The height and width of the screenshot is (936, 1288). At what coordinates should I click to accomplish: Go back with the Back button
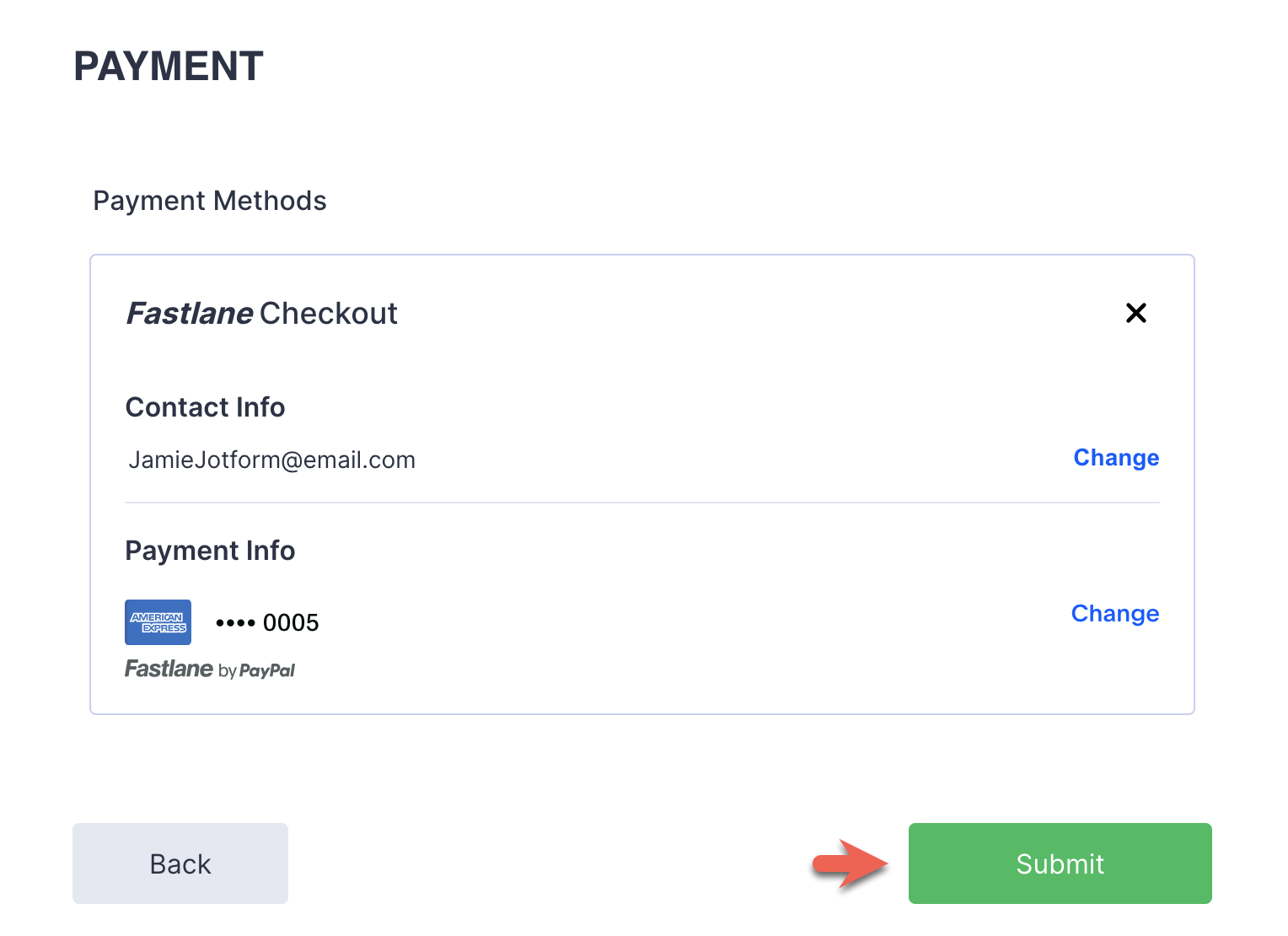pos(180,863)
